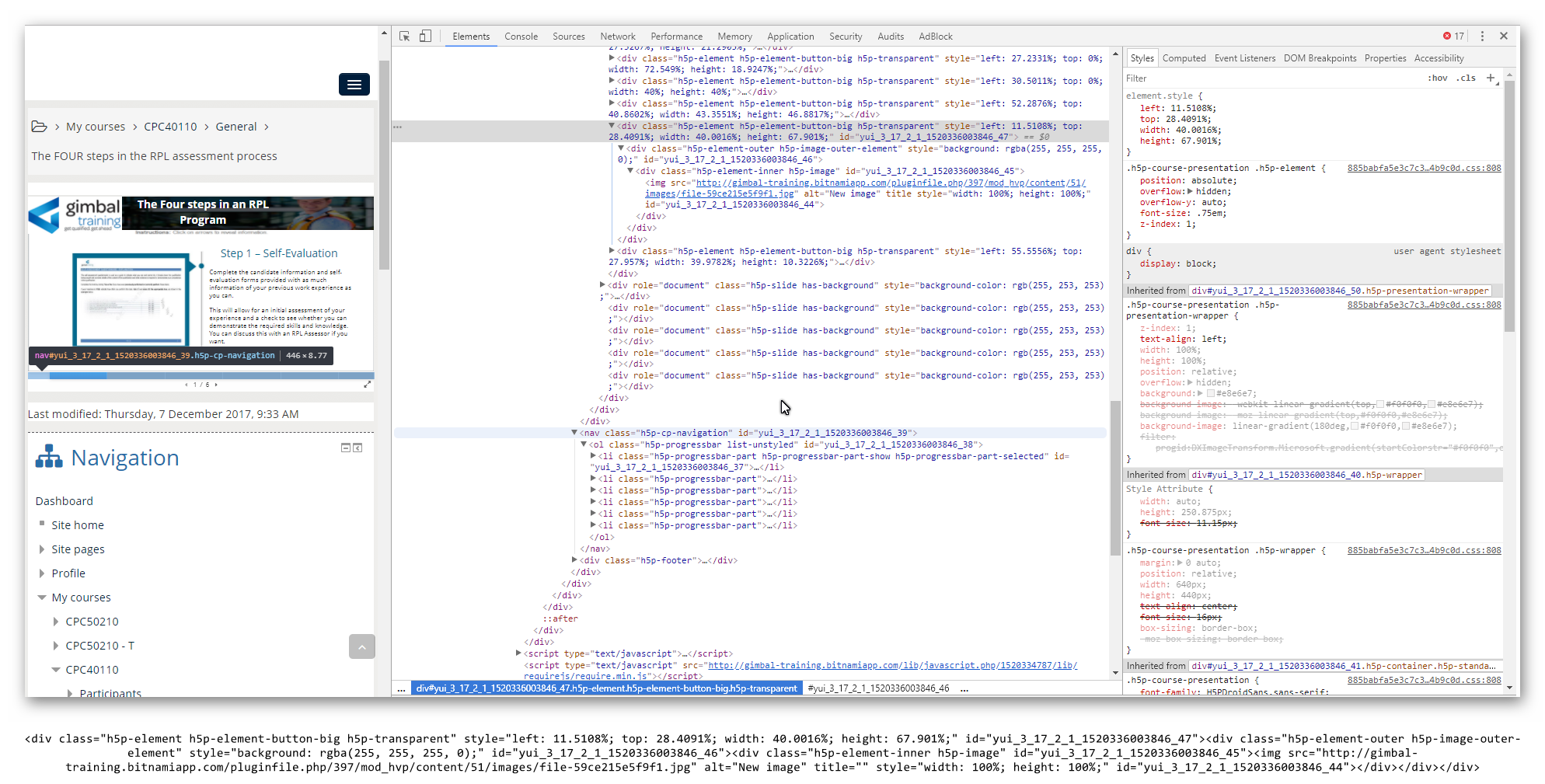Collapse the CPC40110 course node
The width and height of the screenshot is (1545, 784).
pyautogui.click(x=56, y=670)
